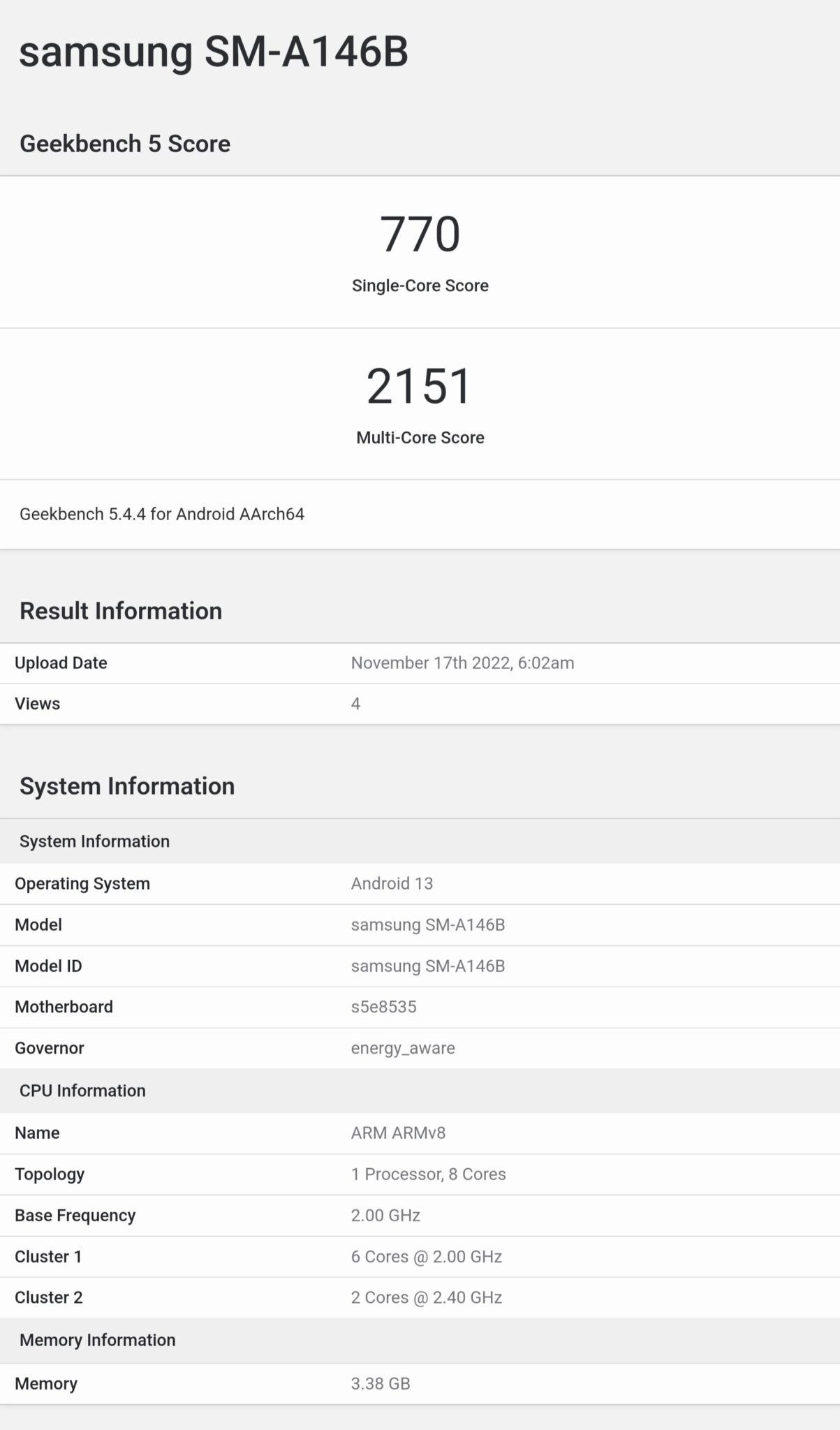
Task: Select the upload date November 17th 2022
Action: click(462, 663)
